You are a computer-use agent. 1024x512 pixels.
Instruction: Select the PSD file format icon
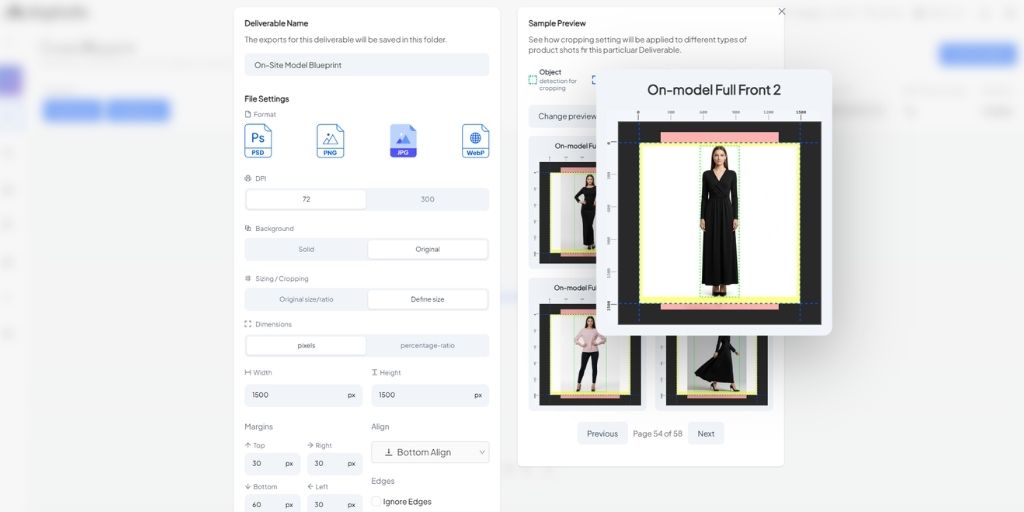click(258, 141)
